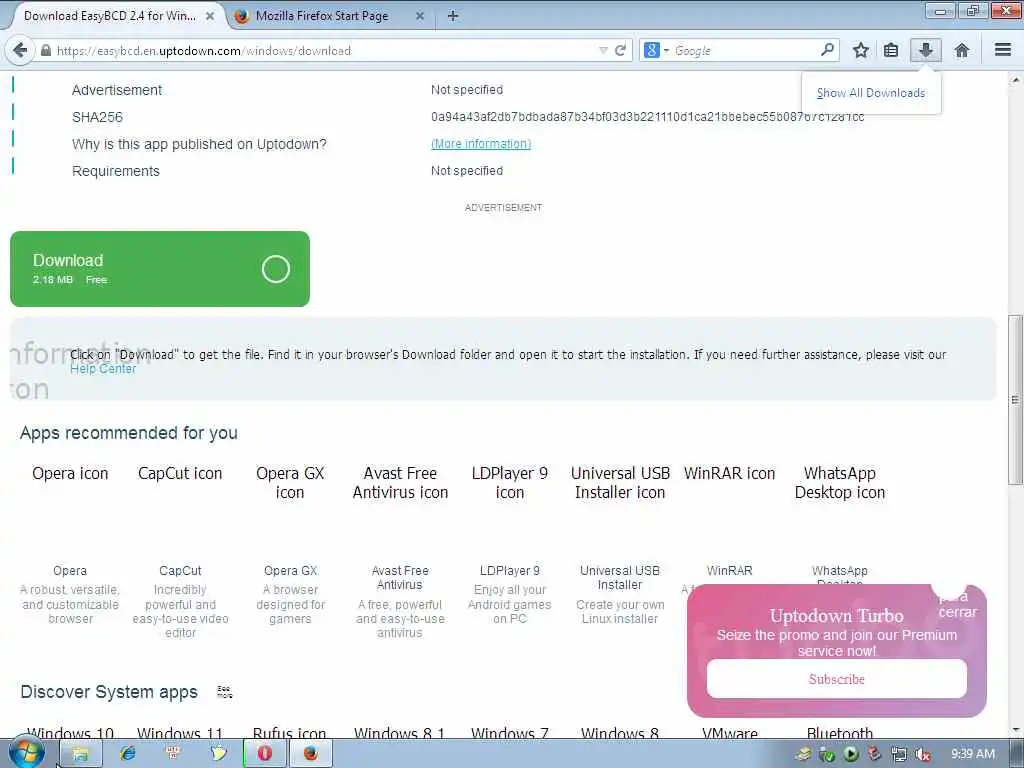This screenshot has width=1024, height=768.
Task: Switch to the Download EasyBCD tab
Action: coord(110,16)
